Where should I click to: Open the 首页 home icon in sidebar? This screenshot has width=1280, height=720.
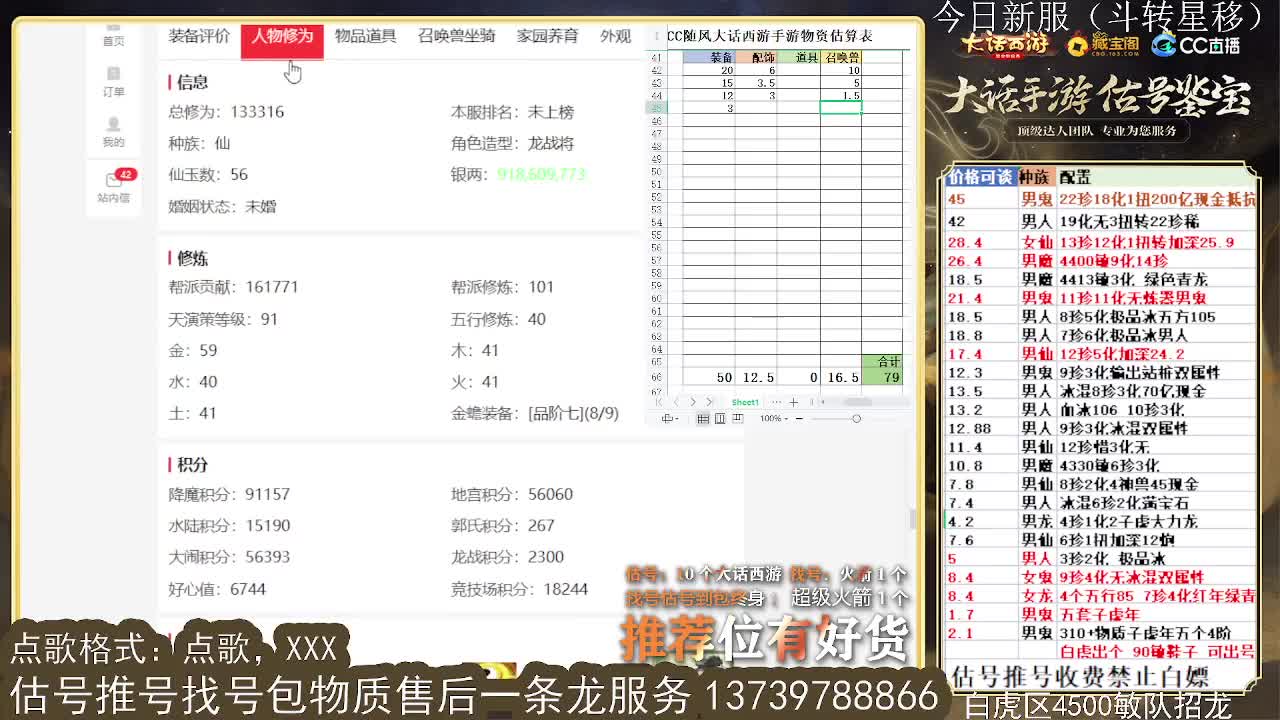[113, 34]
